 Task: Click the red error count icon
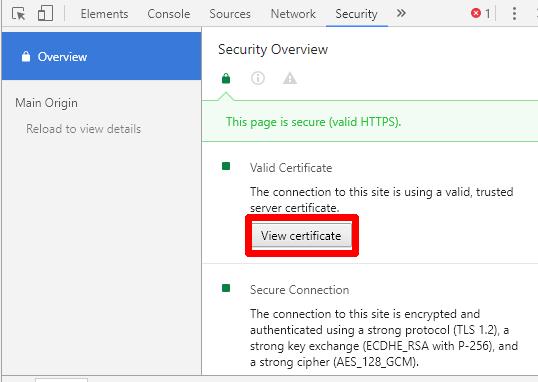click(476, 13)
